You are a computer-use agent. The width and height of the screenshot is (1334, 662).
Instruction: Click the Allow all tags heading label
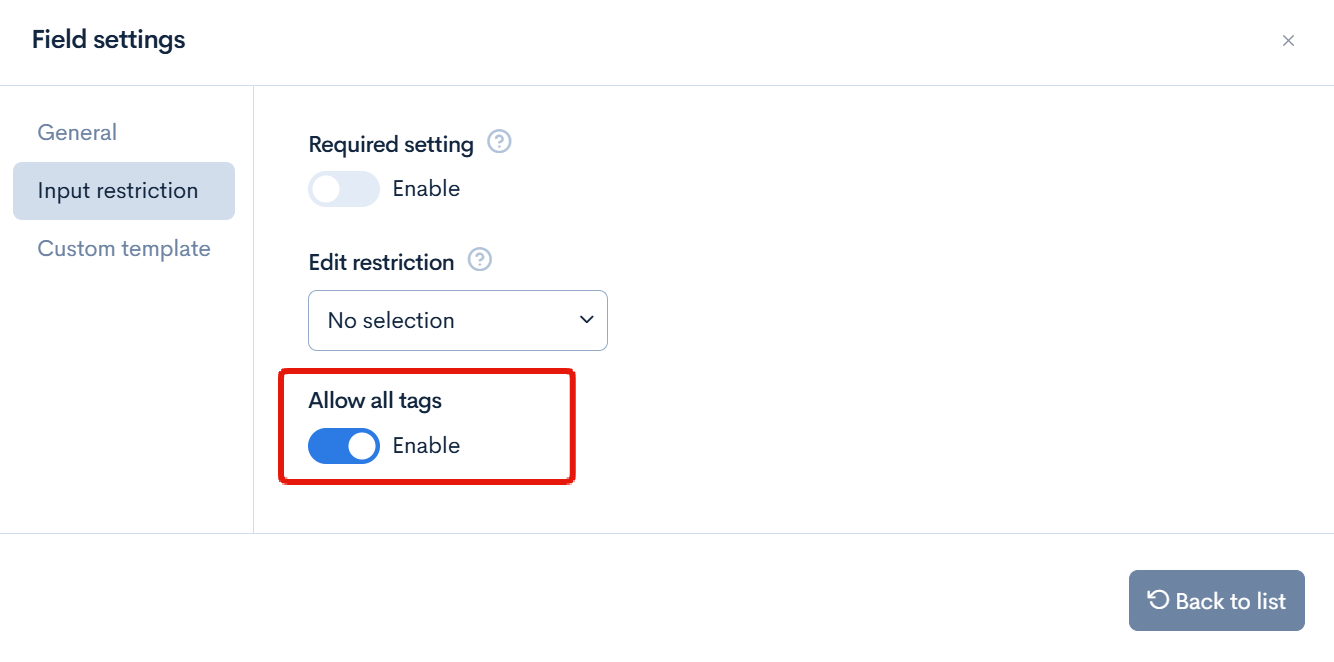tap(375, 401)
